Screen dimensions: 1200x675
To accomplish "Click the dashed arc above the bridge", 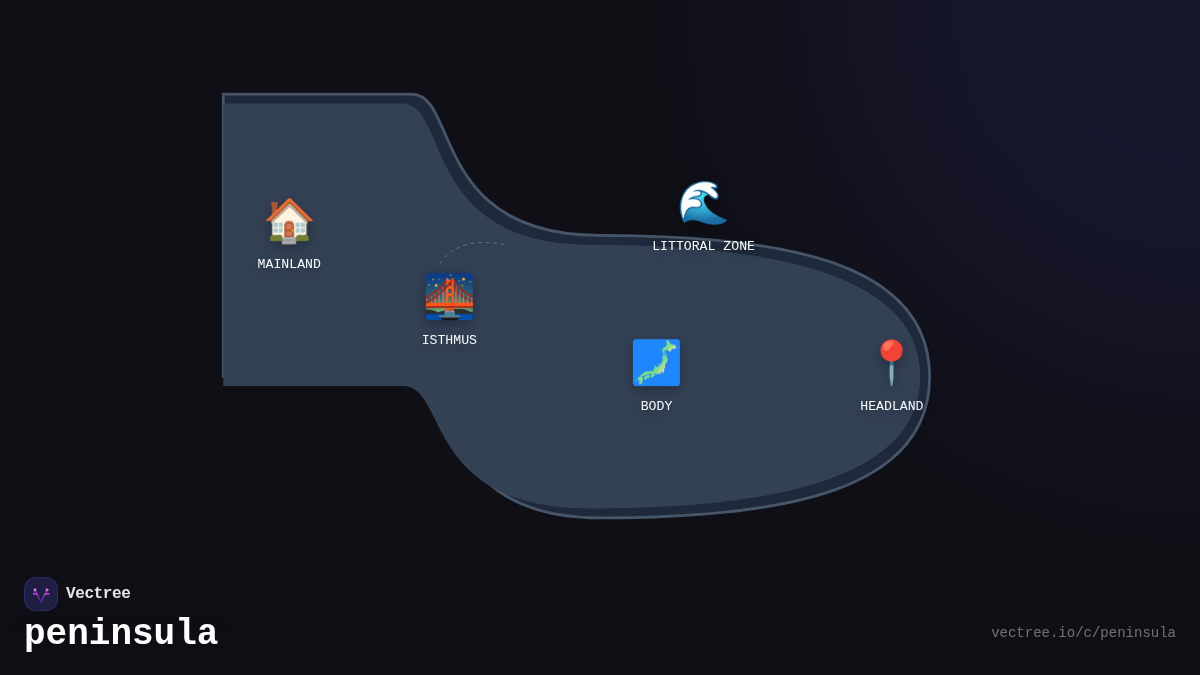I will (470, 245).
